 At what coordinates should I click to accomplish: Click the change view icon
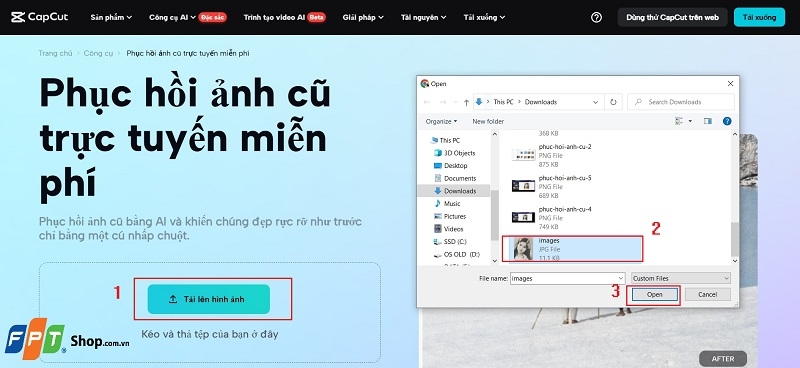pos(679,121)
